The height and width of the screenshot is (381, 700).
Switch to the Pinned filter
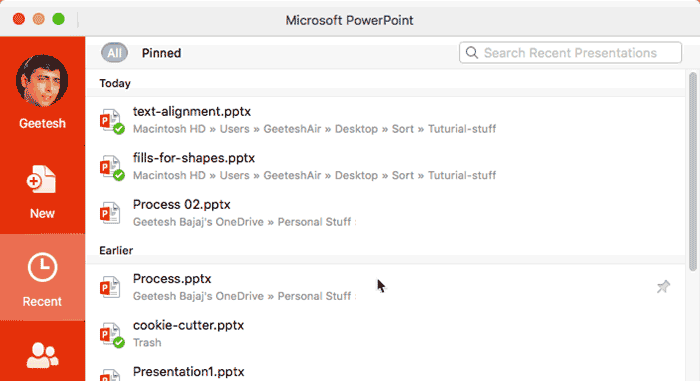161,53
